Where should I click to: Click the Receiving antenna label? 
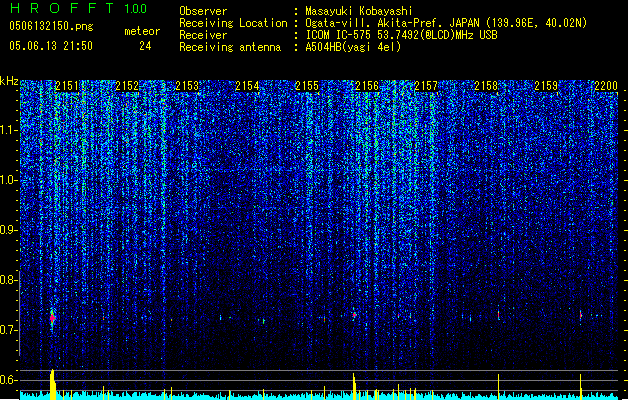230,47
